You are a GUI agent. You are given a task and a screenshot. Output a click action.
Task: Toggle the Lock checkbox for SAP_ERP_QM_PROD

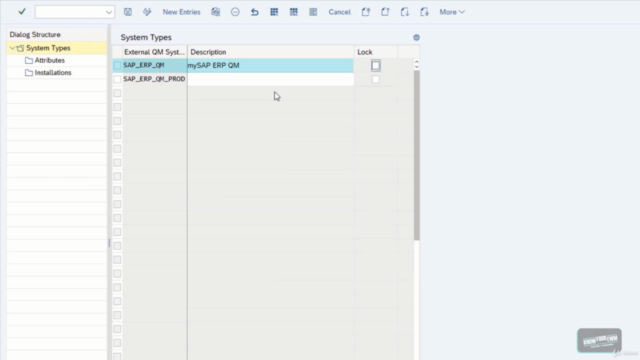pos(376,79)
